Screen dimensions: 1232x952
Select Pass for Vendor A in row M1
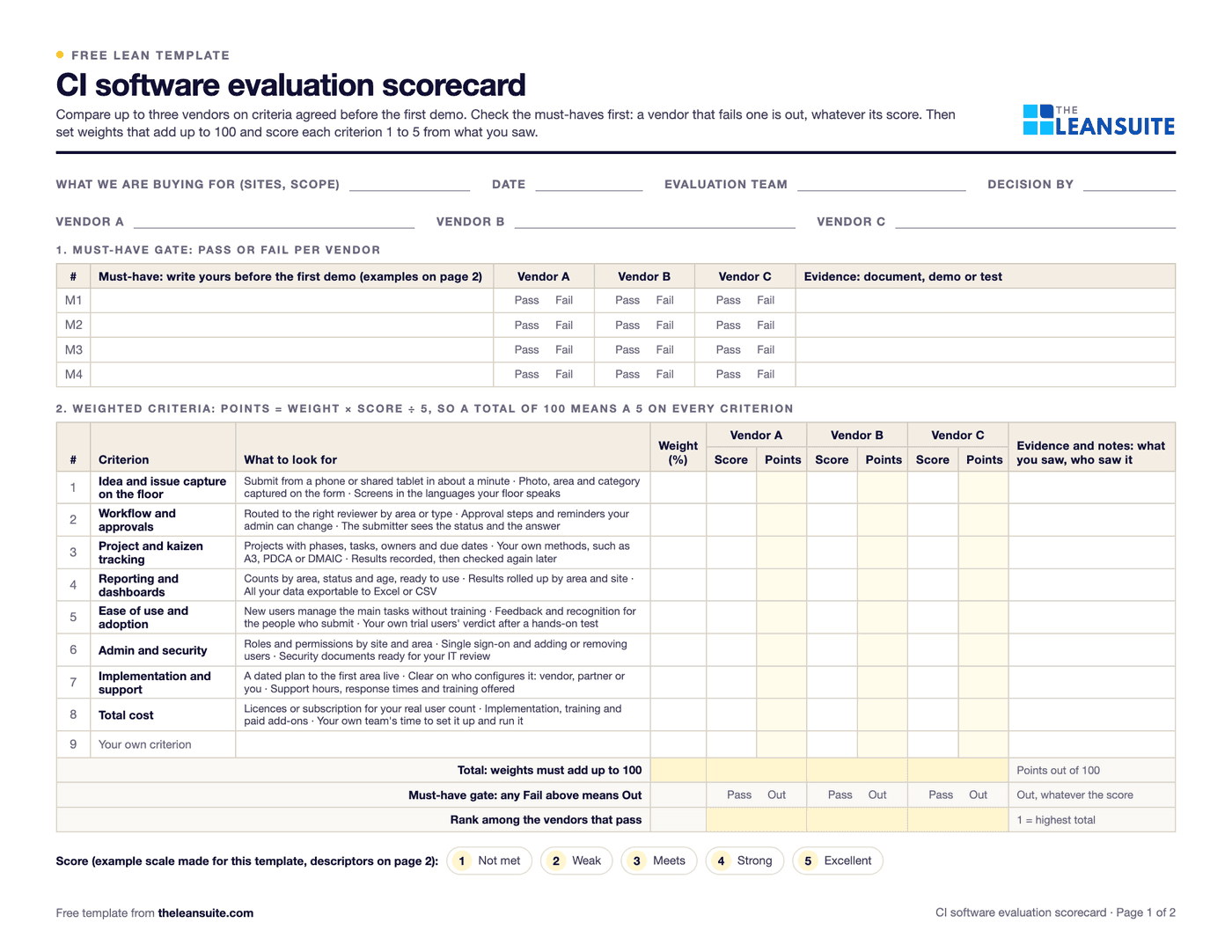[x=527, y=301]
